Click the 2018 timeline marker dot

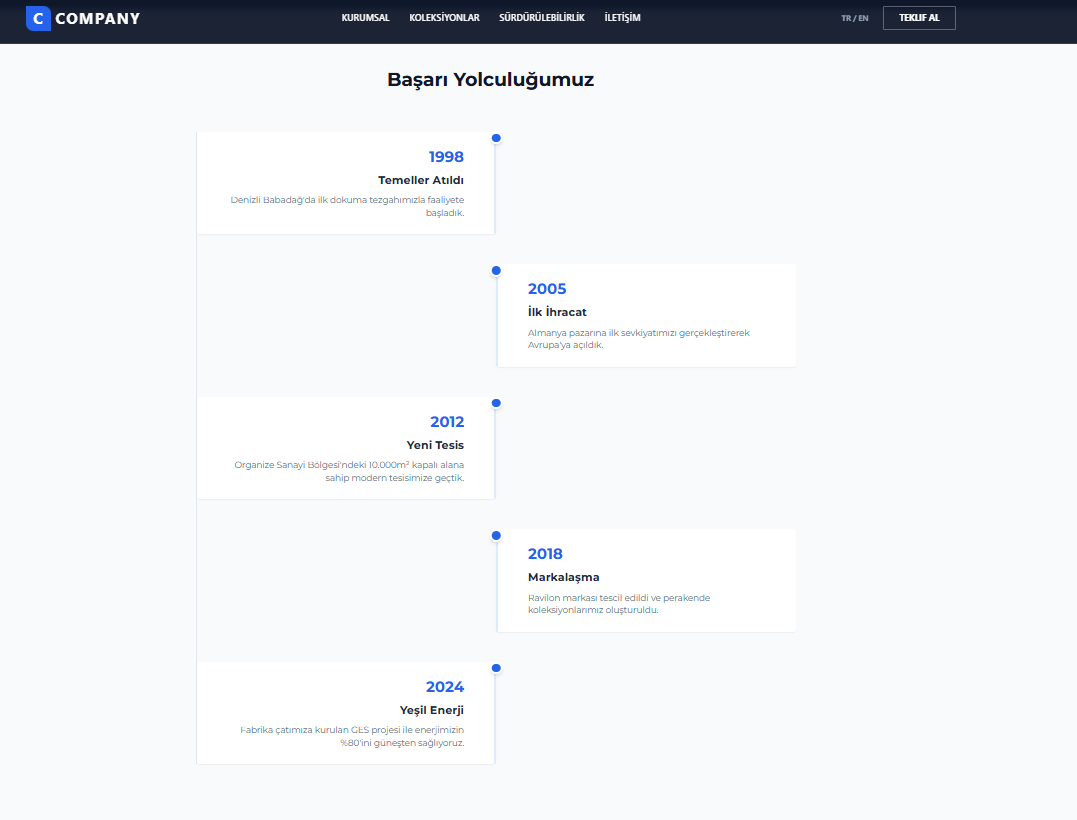[x=496, y=536]
